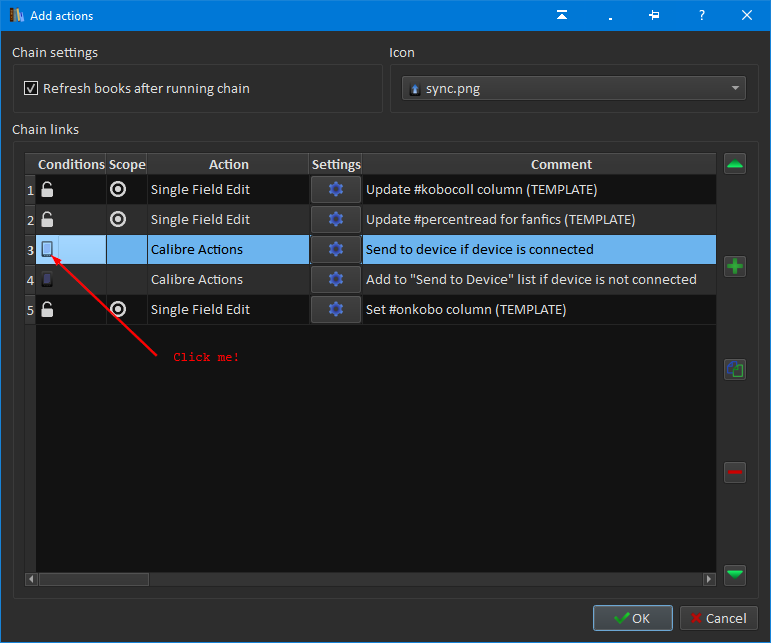This screenshot has height=643, width=771.
Task: Click the Calibre books icon in title bar
Action: tap(17, 15)
